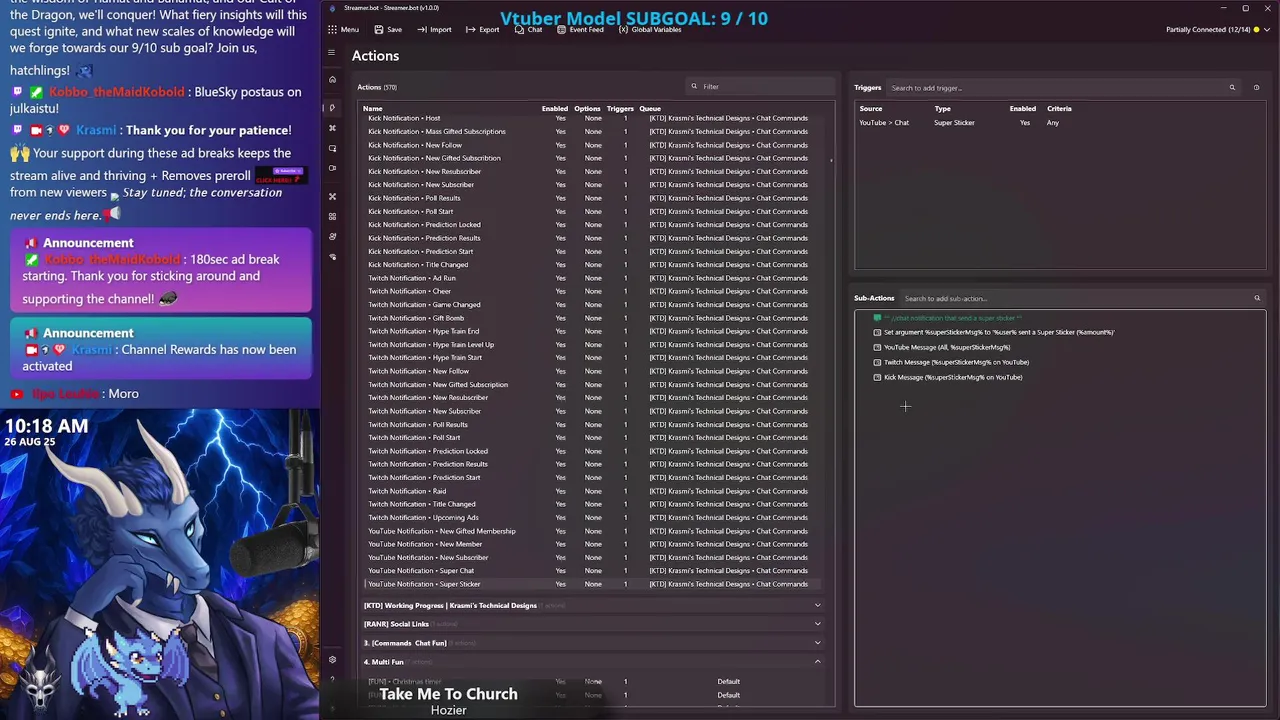Click the Save disk icon
Image resolution: width=1280 pixels, height=720 pixels.
[x=379, y=30]
